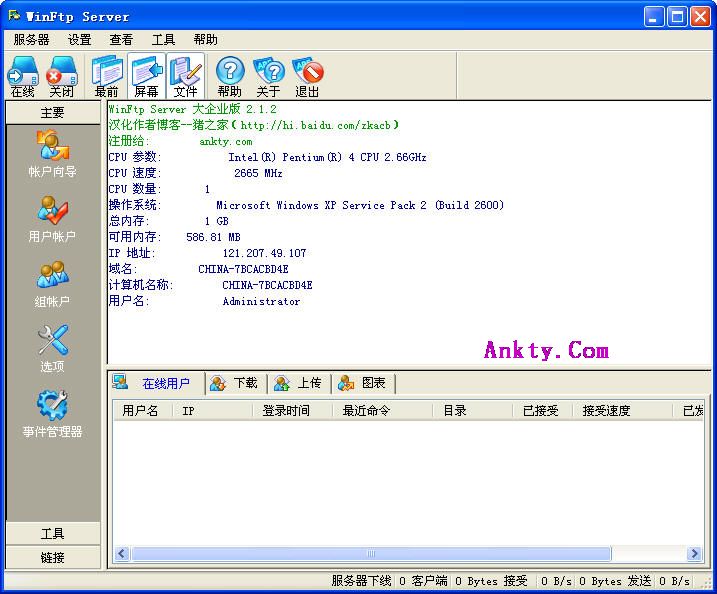
Task: Click the IP address 121.207.49.107 text
Action: pos(265,253)
